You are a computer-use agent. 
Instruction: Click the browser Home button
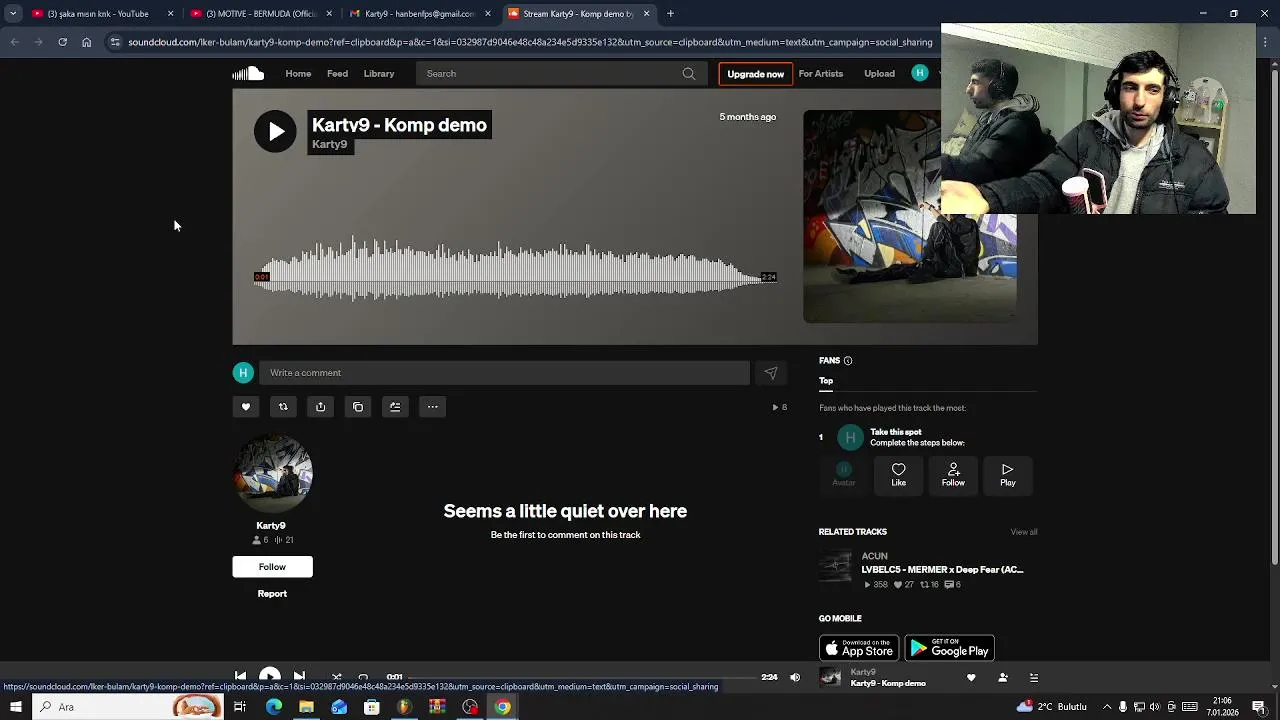point(87,42)
